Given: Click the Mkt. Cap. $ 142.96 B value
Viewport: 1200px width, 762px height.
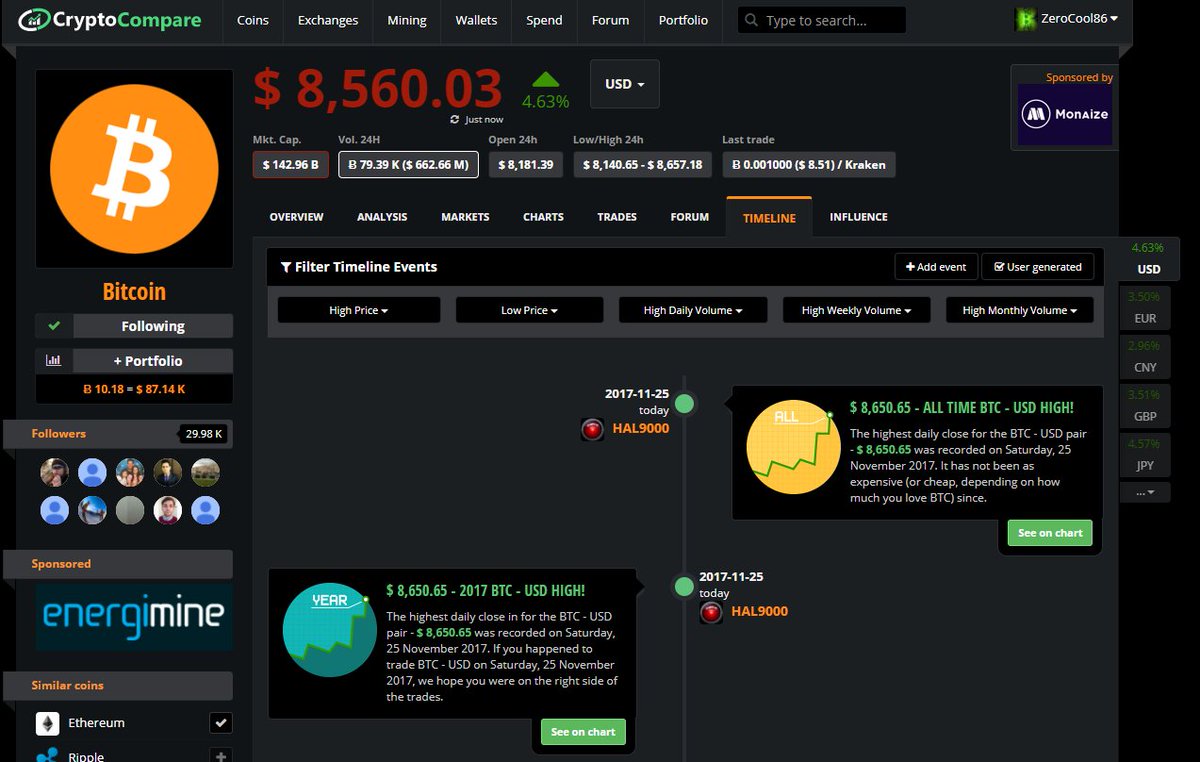Looking at the screenshot, I should click(291, 165).
